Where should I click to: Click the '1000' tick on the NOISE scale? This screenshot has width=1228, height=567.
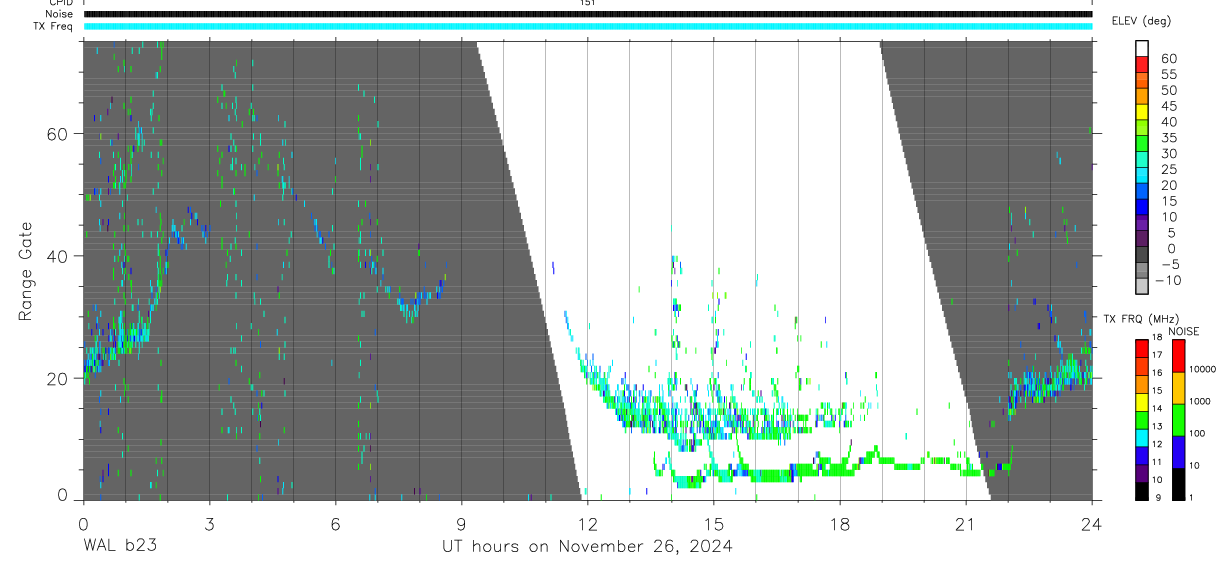click(1200, 401)
